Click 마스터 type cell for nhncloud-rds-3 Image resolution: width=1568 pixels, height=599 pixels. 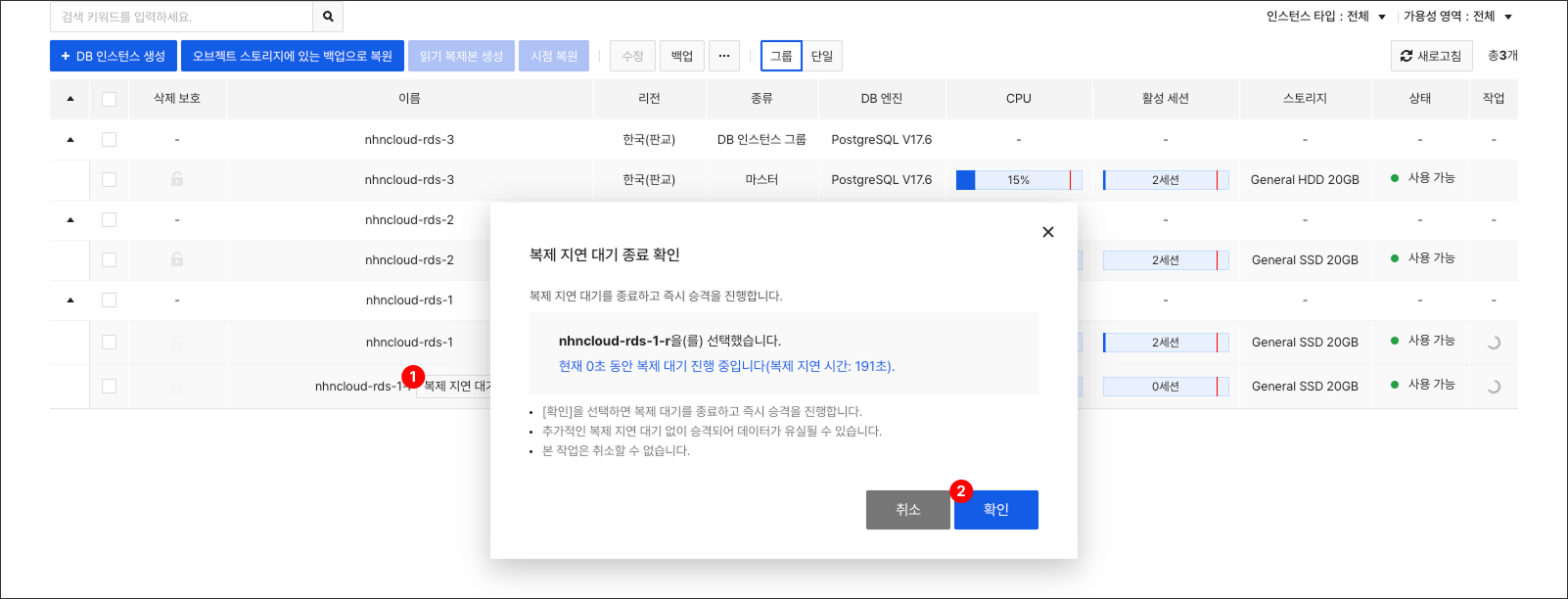pos(761,180)
